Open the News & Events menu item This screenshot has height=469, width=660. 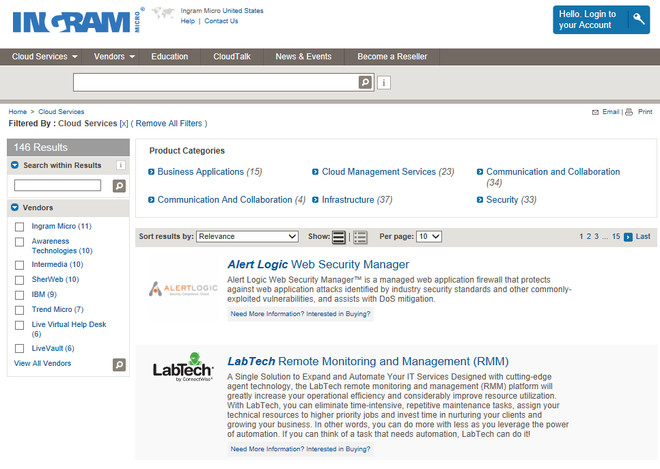click(303, 56)
